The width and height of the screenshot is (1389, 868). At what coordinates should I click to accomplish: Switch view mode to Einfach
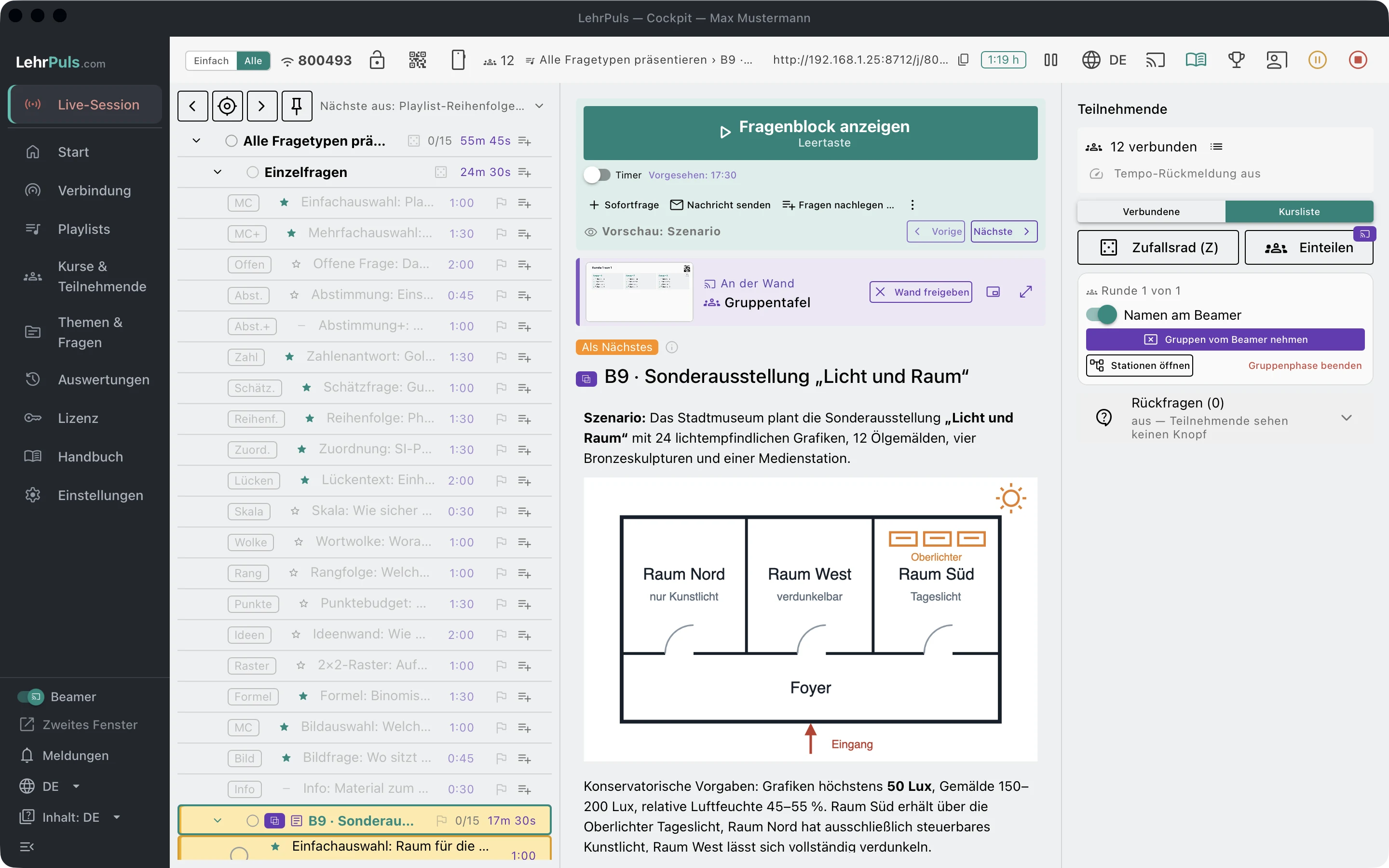211,60
